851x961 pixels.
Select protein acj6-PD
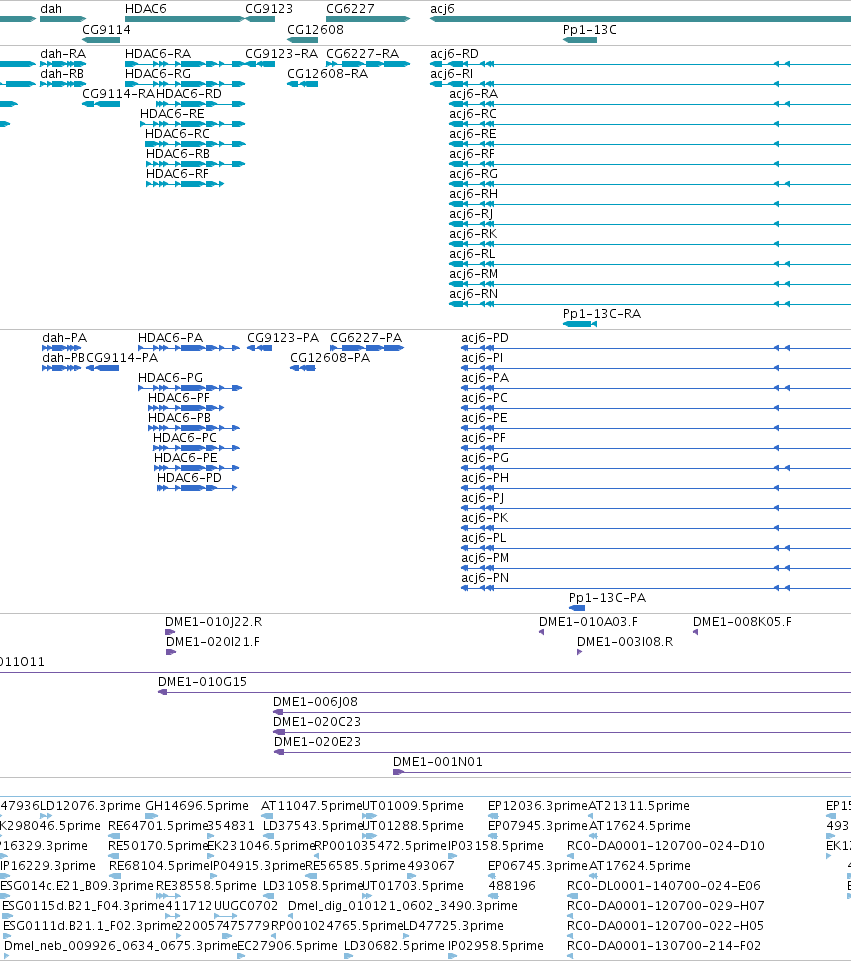[x=485, y=338]
